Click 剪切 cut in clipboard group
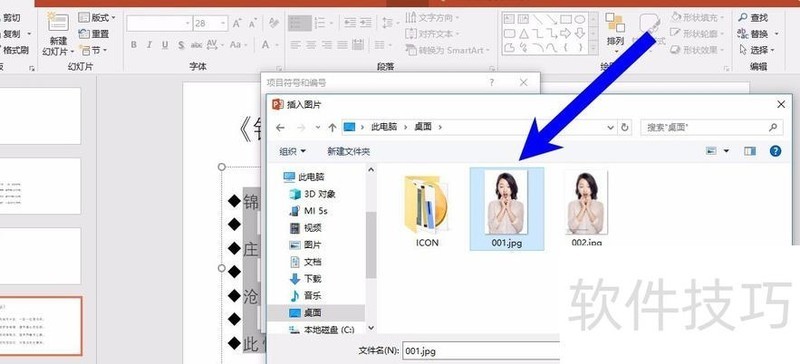 click(x=10, y=18)
